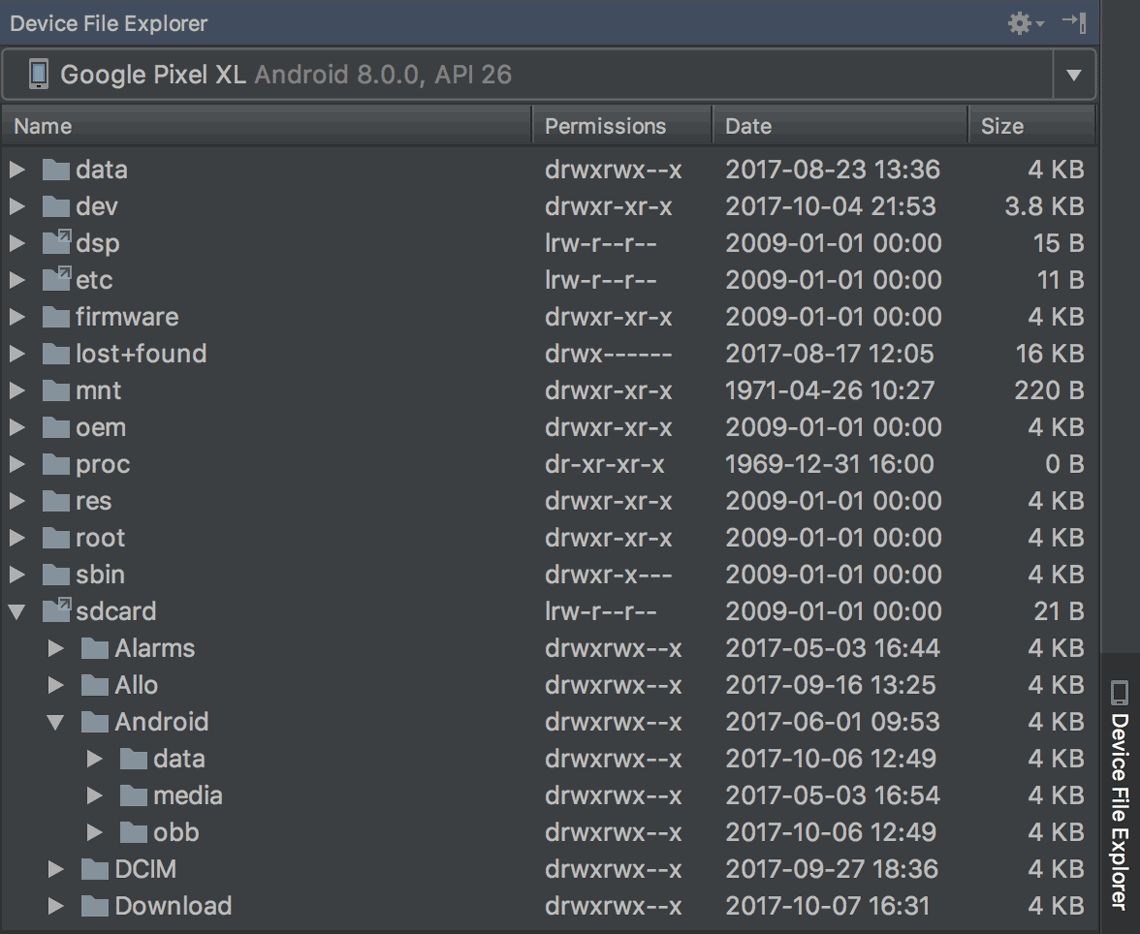Select the etc symlink folder icon

56,280
